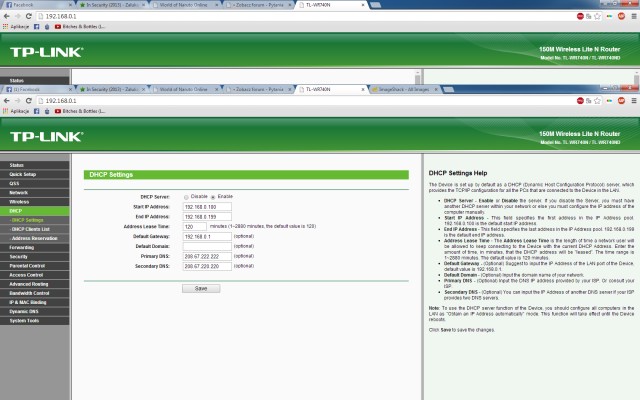Open the QSS menu item
Screen dimensions: 640x400
pyautogui.click(x=35, y=183)
